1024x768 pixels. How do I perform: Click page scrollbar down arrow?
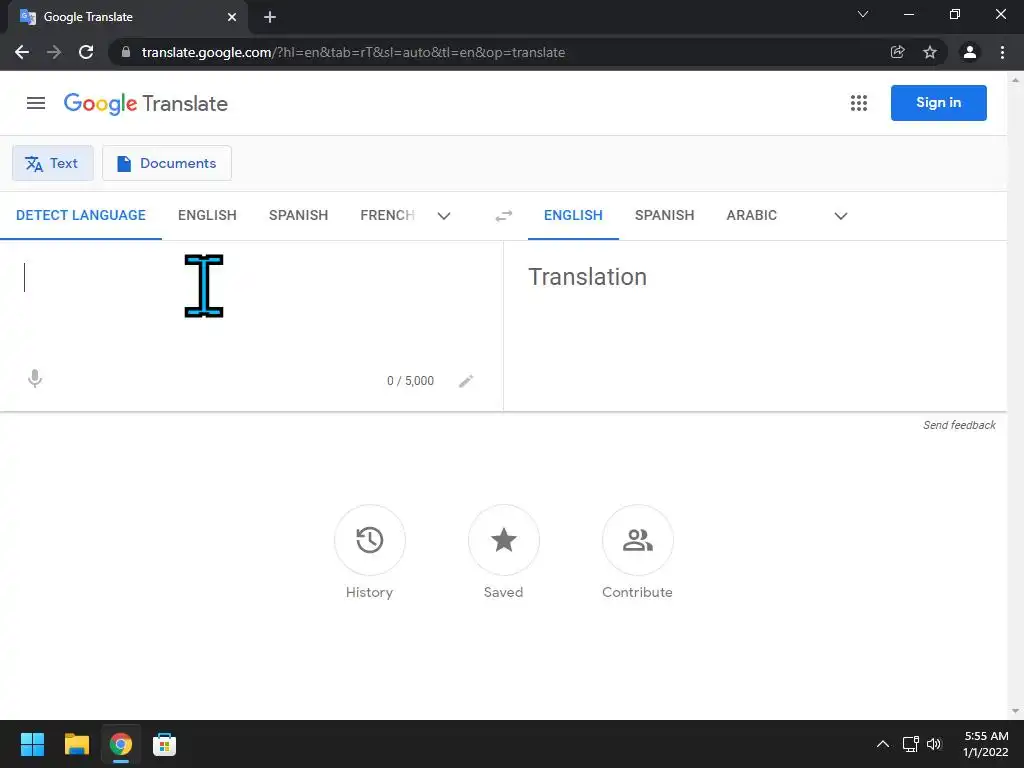[x=1015, y=711]
